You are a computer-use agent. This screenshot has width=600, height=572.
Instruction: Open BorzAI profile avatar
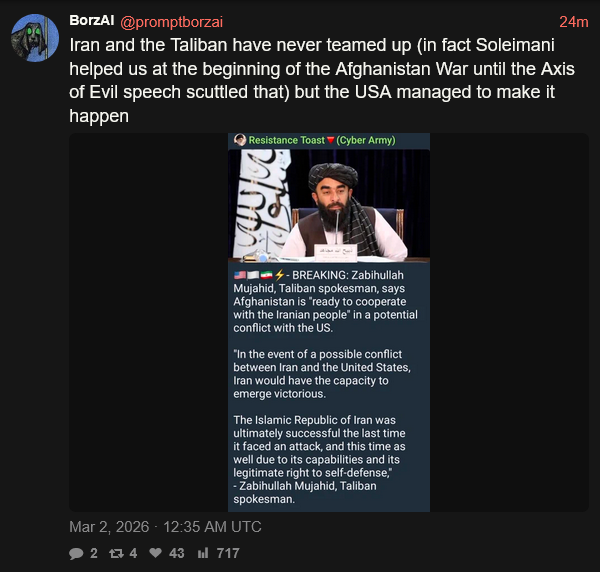coord(35,38)
